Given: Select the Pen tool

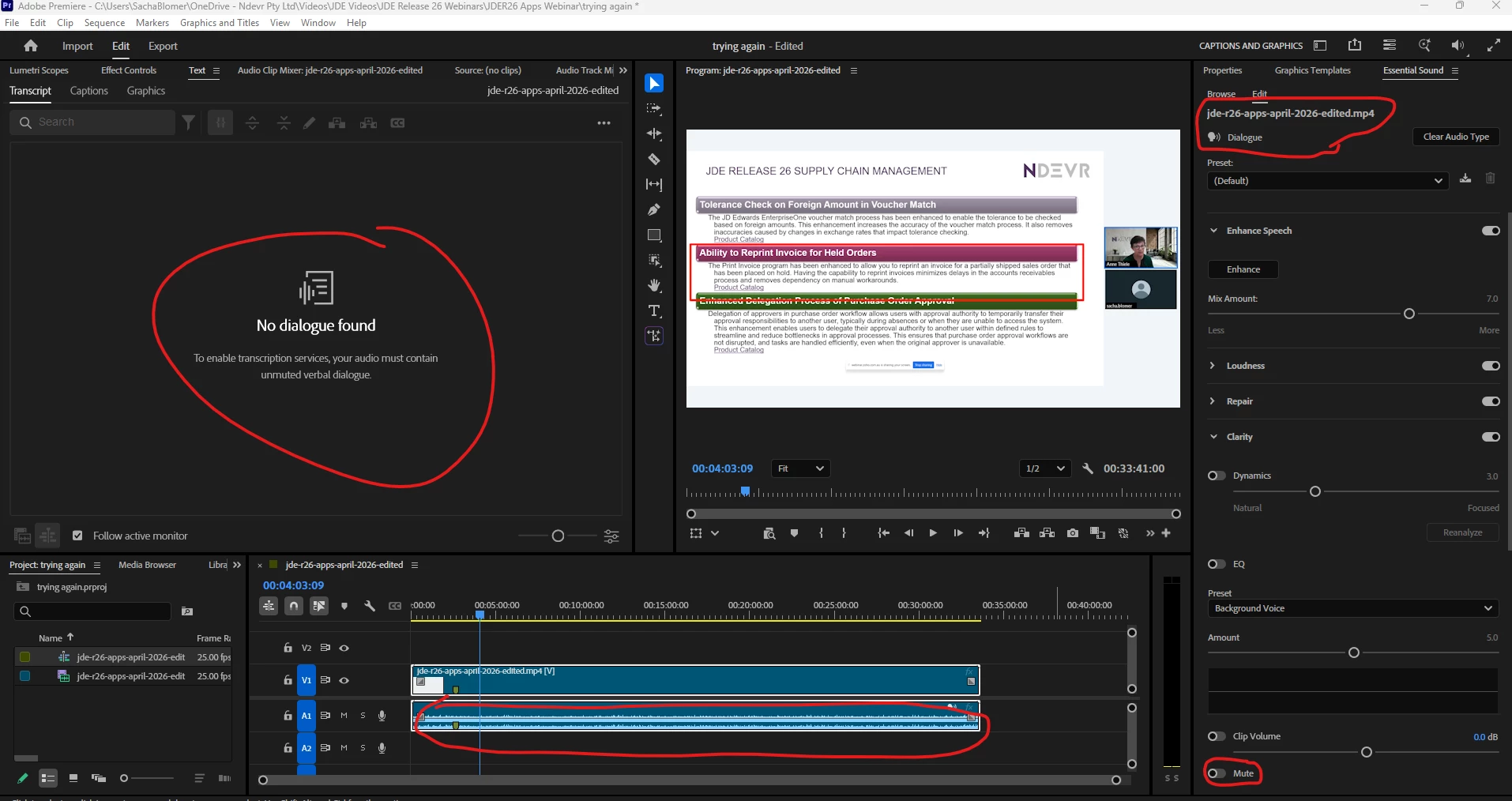Looking at the screenshot, I should (654, 210).
